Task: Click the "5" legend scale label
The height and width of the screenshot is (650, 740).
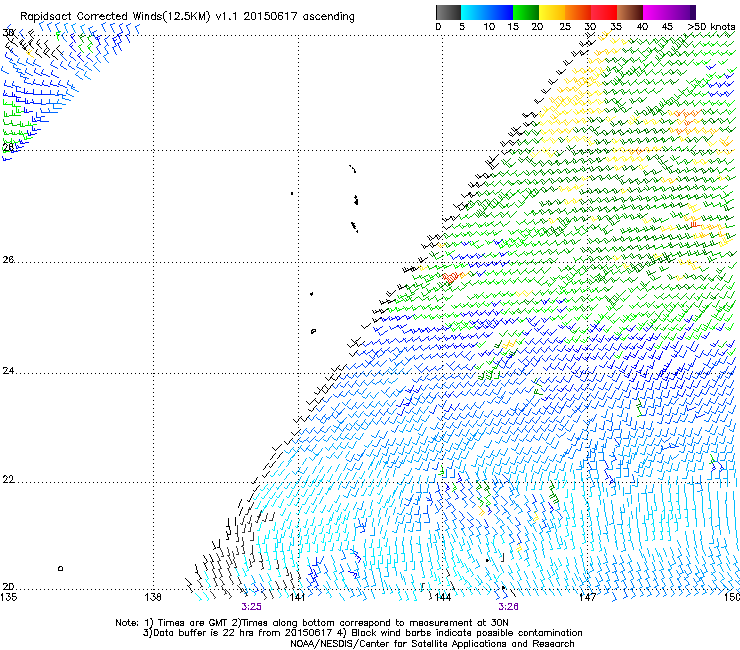Action: 462,27
